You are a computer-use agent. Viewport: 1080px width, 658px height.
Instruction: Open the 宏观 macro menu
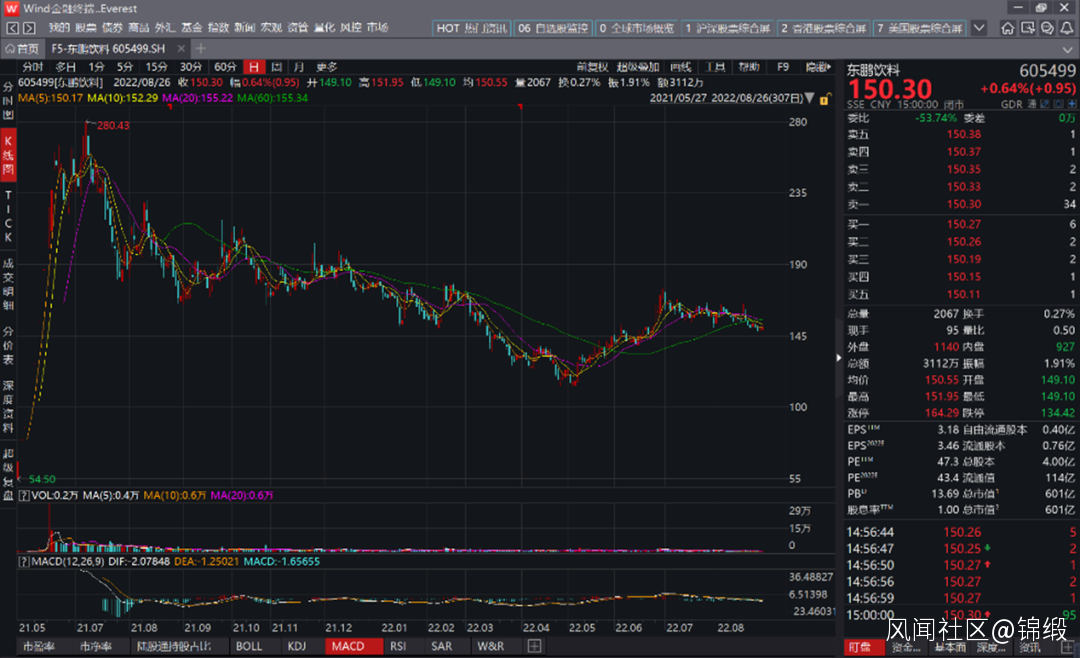(x=271, y=28)
